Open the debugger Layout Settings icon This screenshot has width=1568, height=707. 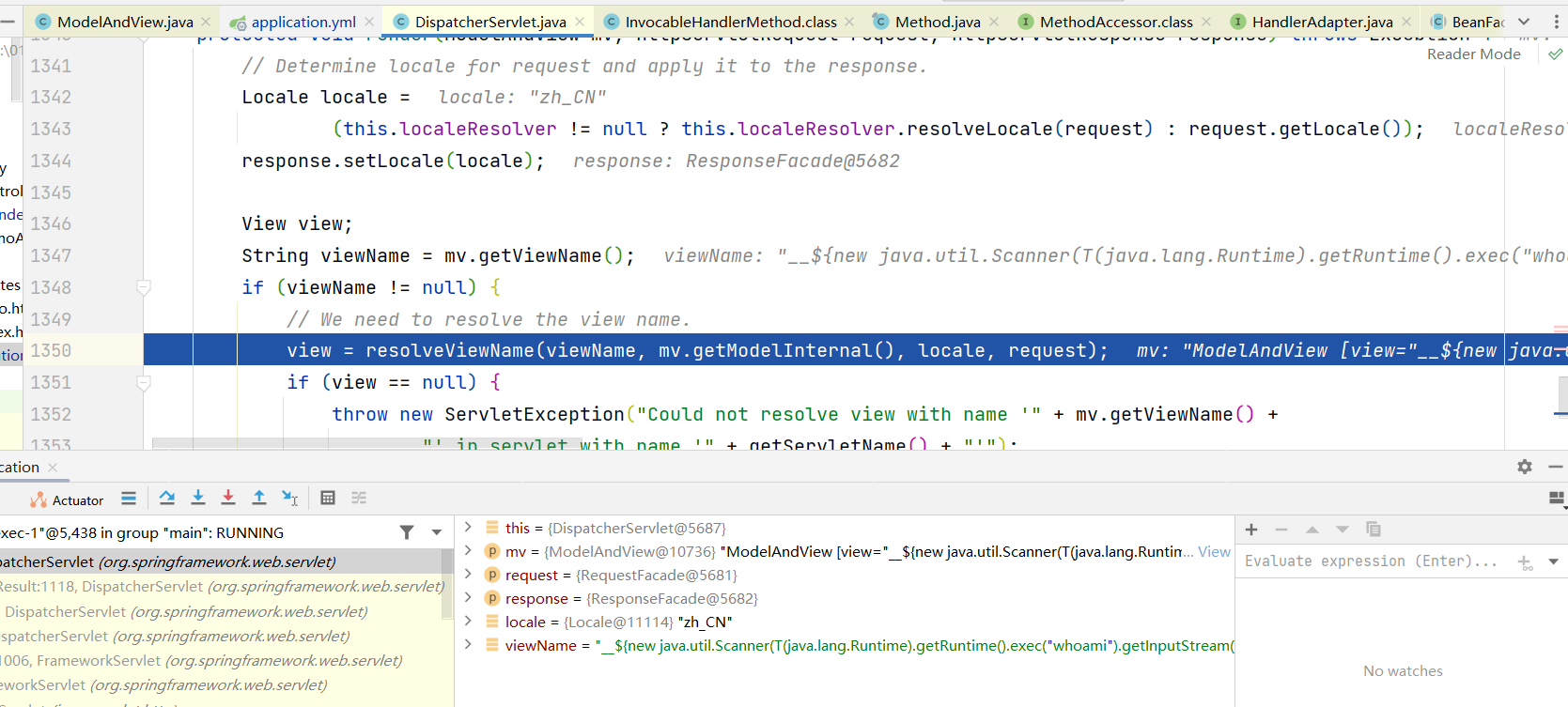(1557, 499)
